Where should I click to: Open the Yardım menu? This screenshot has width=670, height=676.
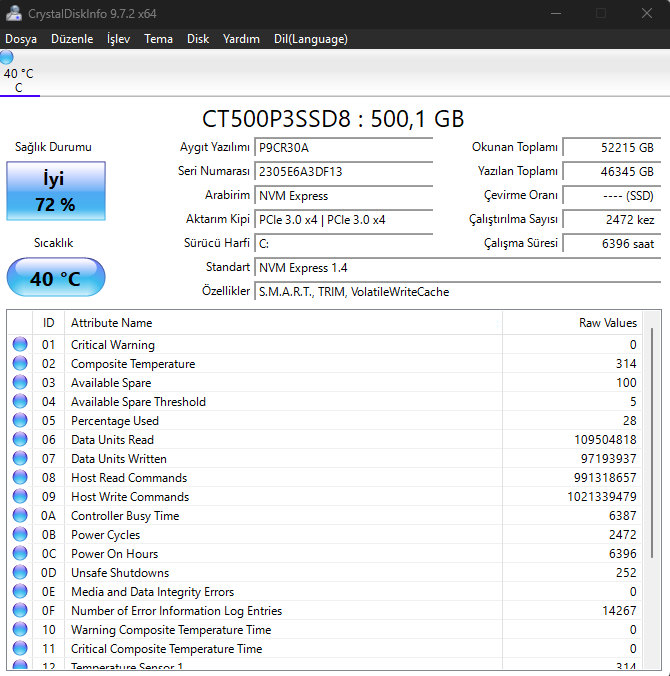click(241, 39)
